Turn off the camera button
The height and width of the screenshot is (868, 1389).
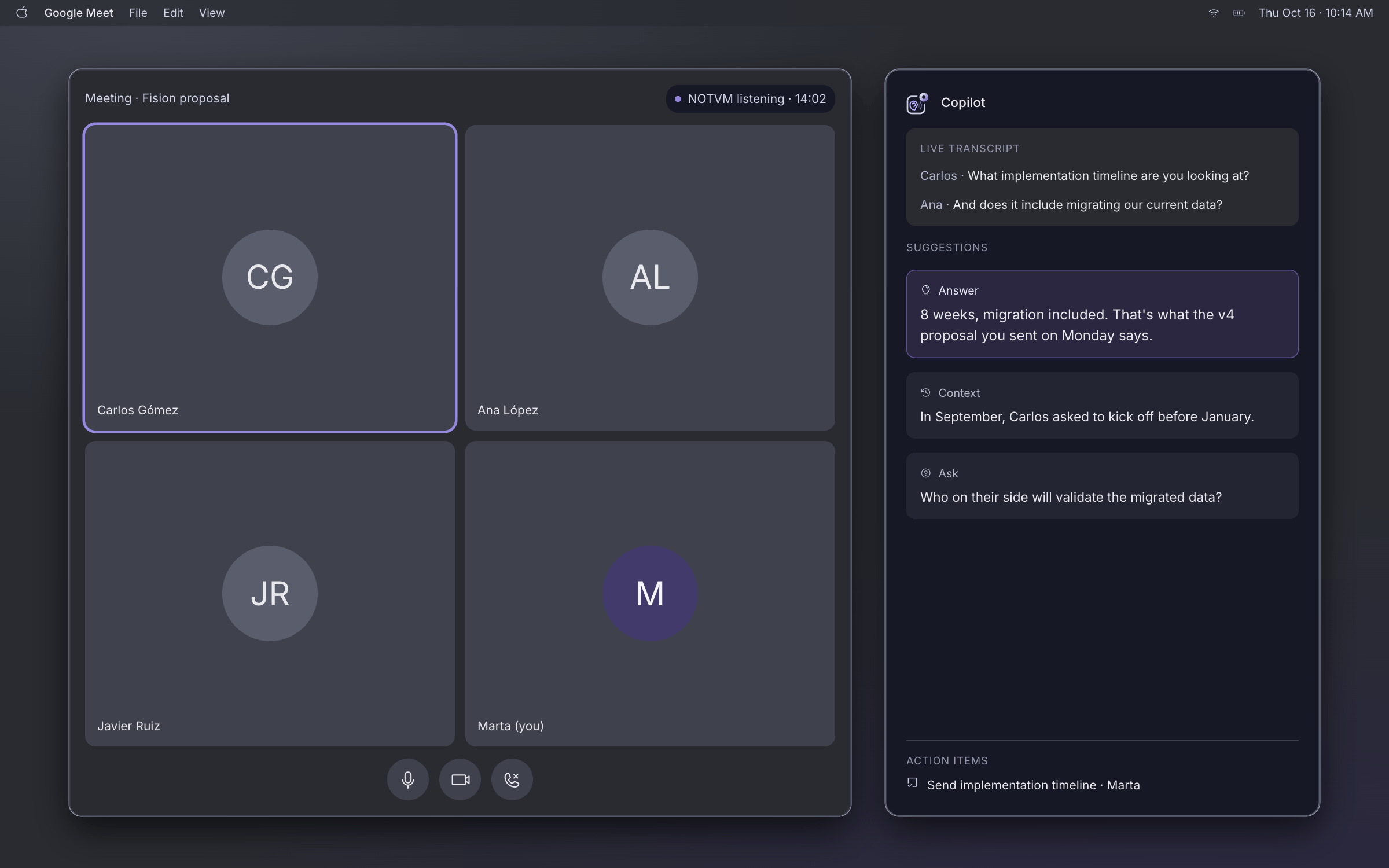pos(460,779)
